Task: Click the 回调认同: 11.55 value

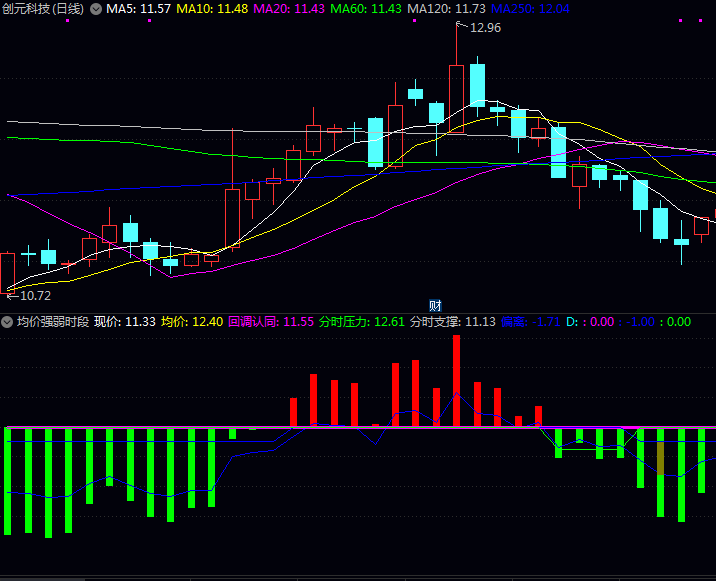Action: pyautogui.click(x=271, y=322)
